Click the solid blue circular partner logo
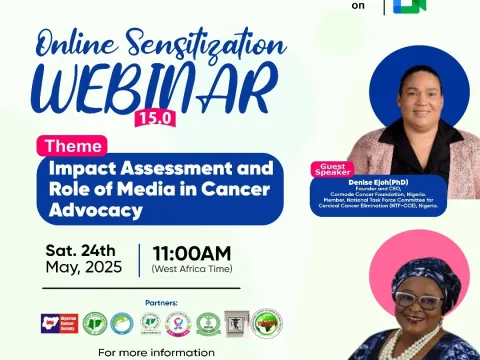 [122, 323]
